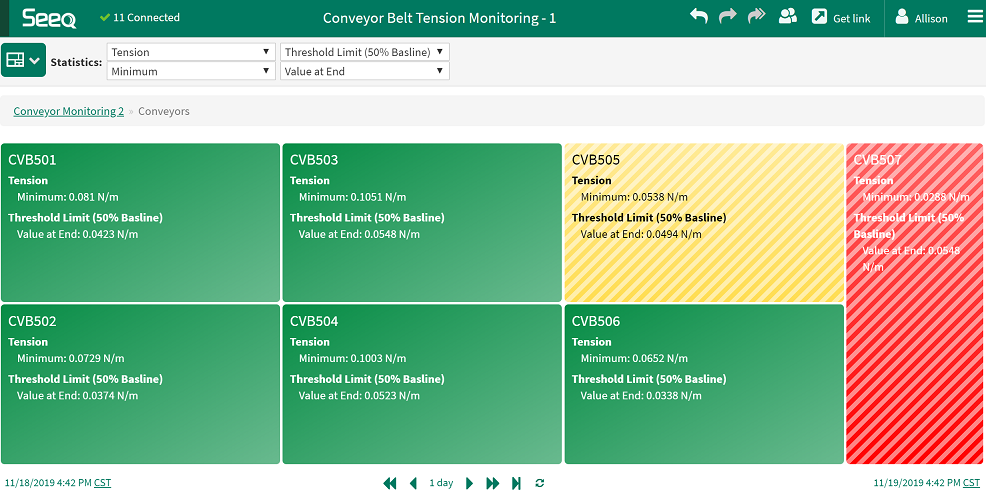Click the redo-all double arrow icon
This screenshot has width=986, height=491.
756,16
